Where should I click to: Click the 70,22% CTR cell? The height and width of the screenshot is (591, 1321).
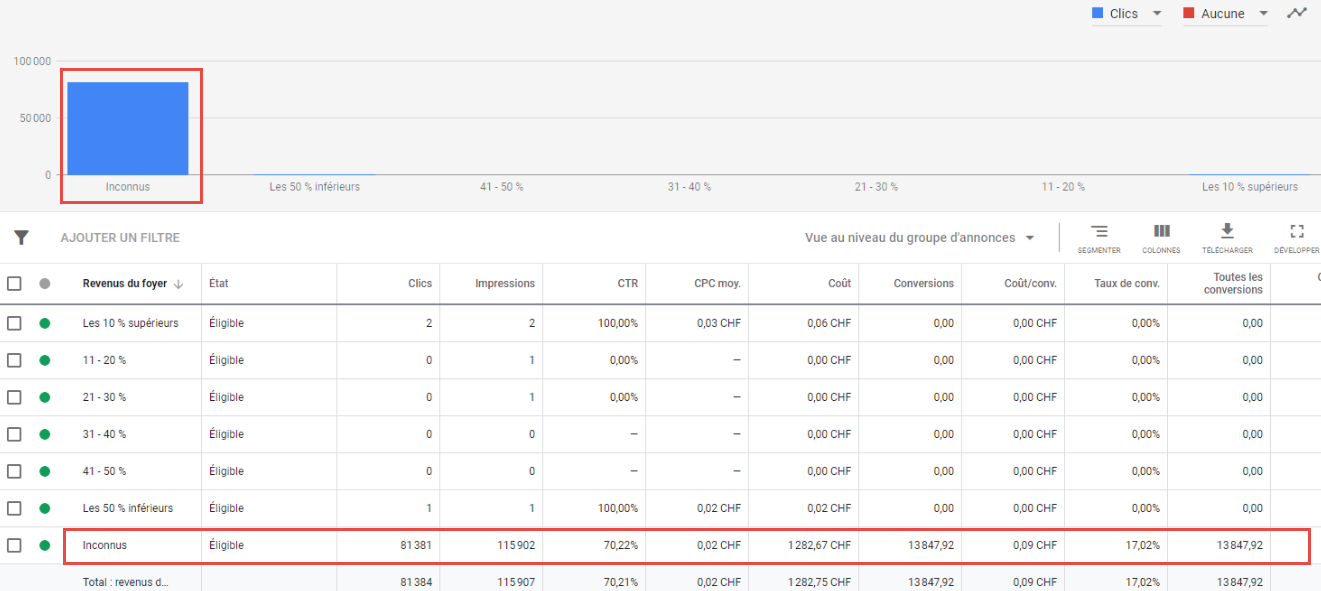pyautogui.click(x=620, y=545)
